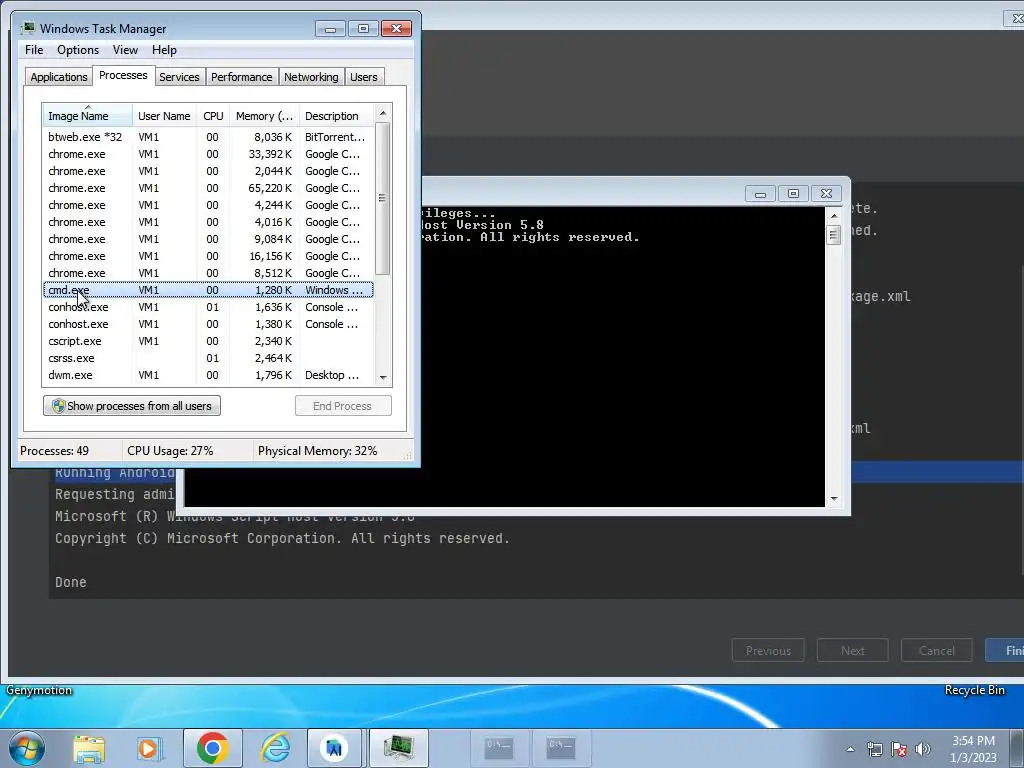Image resolution: width=1024 pixels, height=768 pixels.
Task: Click Show processes from all users
Action: tap(132, 406)
